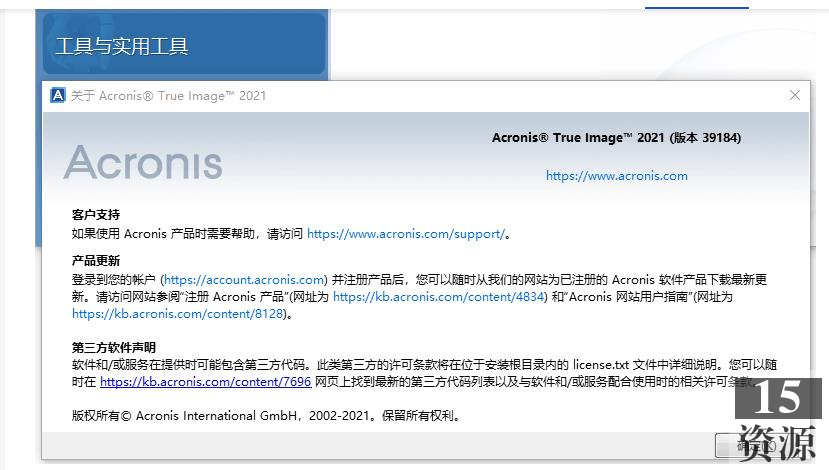Open kb.acronis.com/content/4834 link

tap(439, 297)
